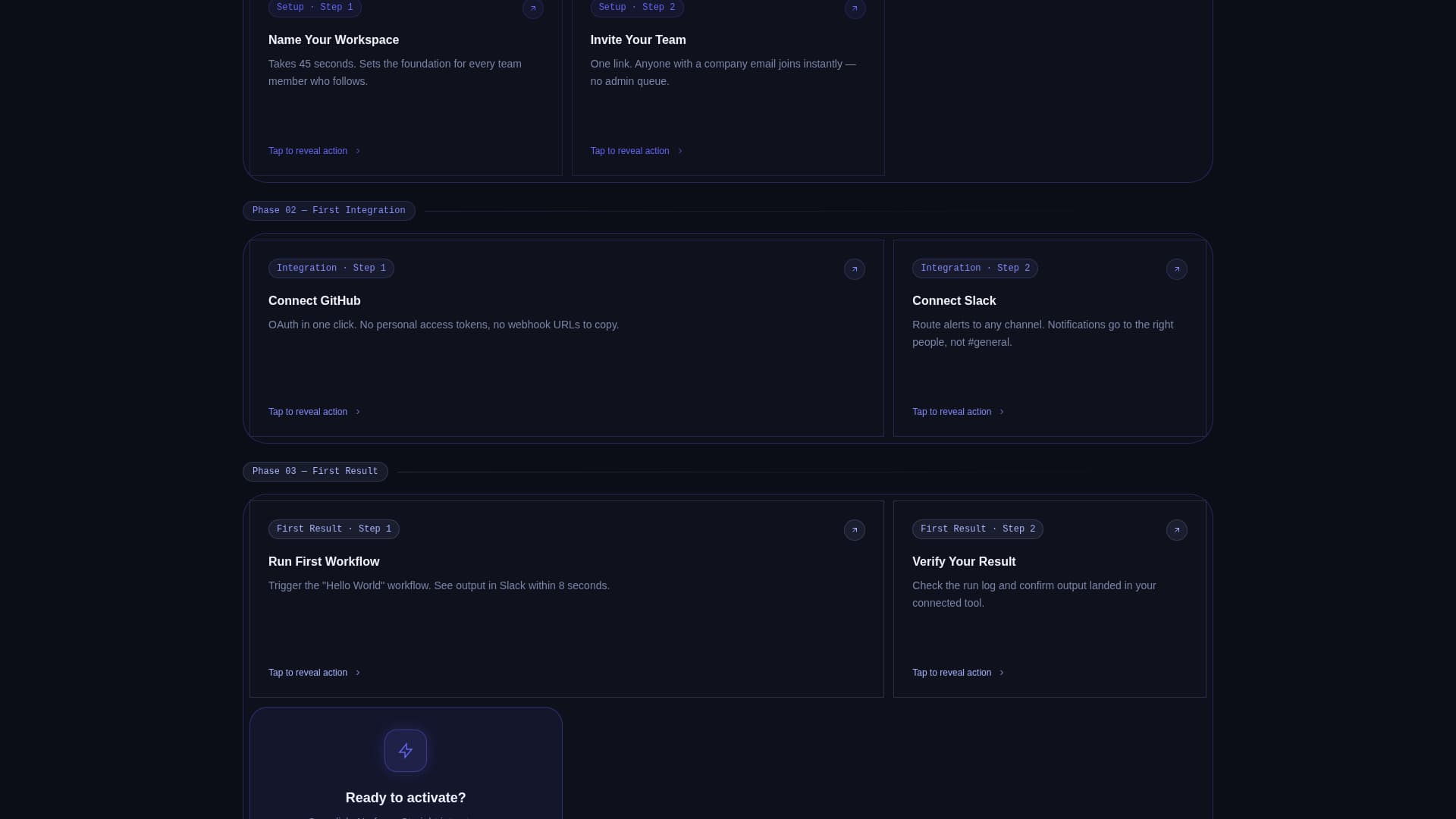The width and height of the screenshot is (1456, 819).
Task: Click the Ready to activate? heading
Action: point(406,798)
